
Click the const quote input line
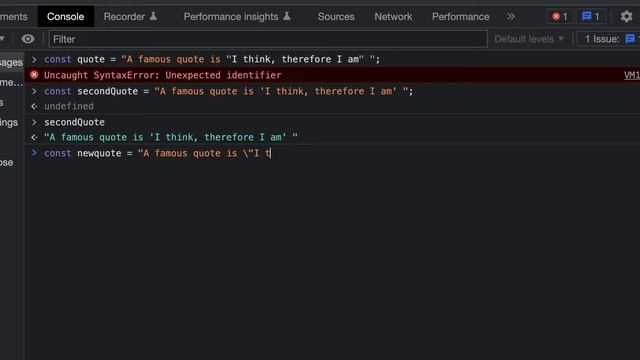coord(212,59)
